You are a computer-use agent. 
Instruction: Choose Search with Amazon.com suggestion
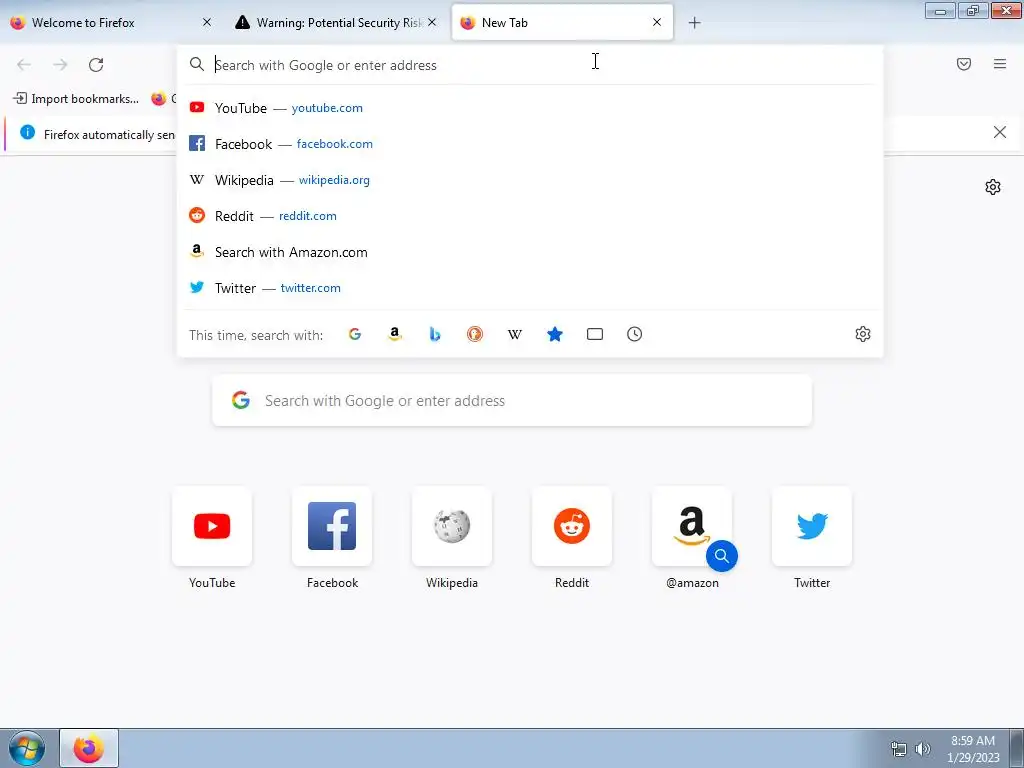coord(530,252)
